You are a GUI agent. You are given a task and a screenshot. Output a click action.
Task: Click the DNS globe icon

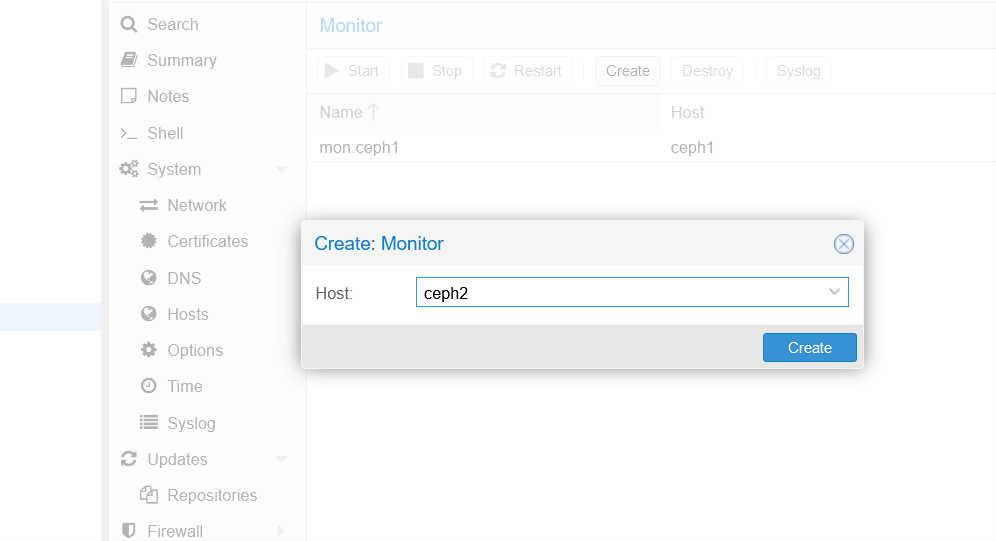[x=149, y=278]
